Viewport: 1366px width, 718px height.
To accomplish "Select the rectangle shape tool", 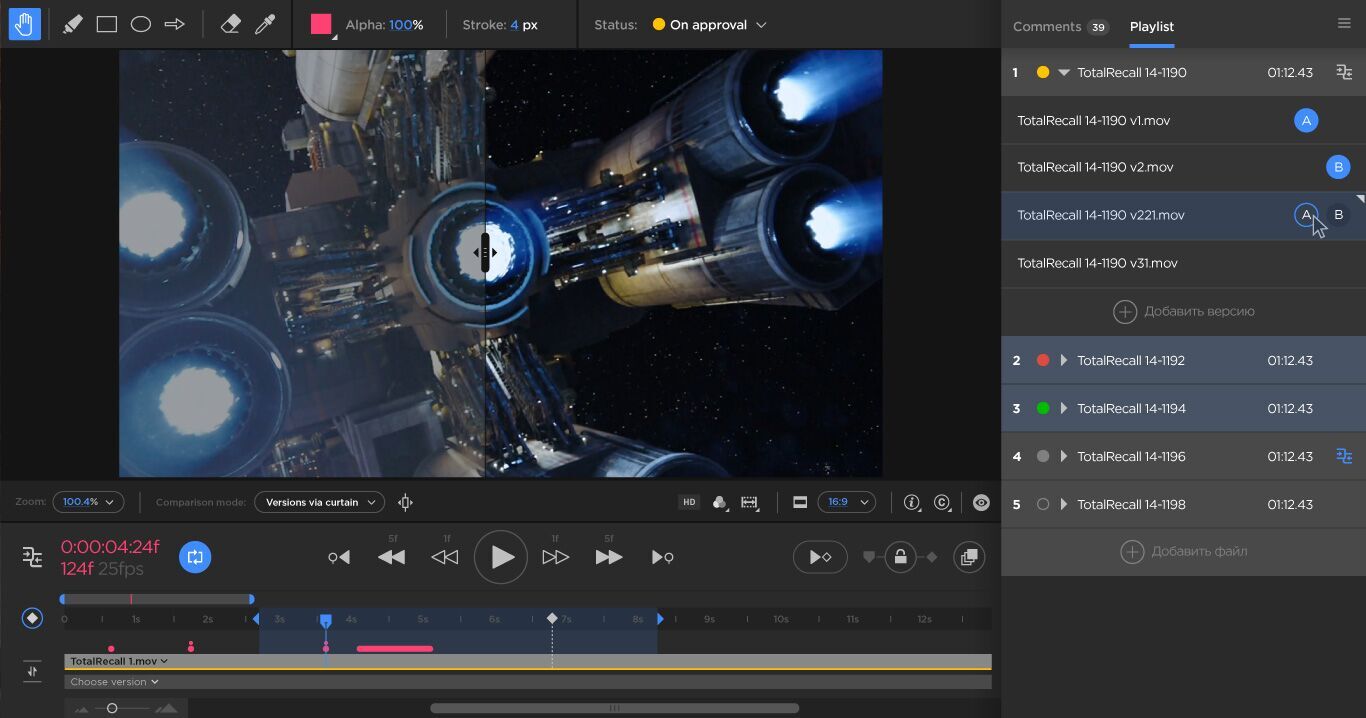I will (x=107, y=25).
